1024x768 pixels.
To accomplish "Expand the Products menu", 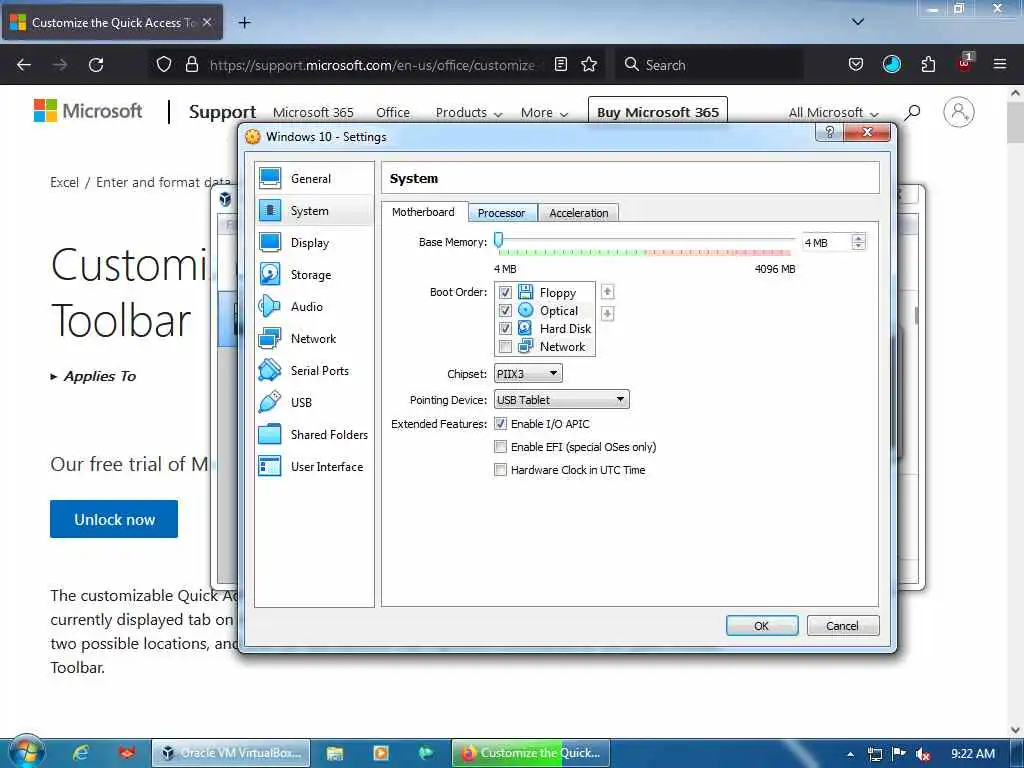I will click(469, 112).
